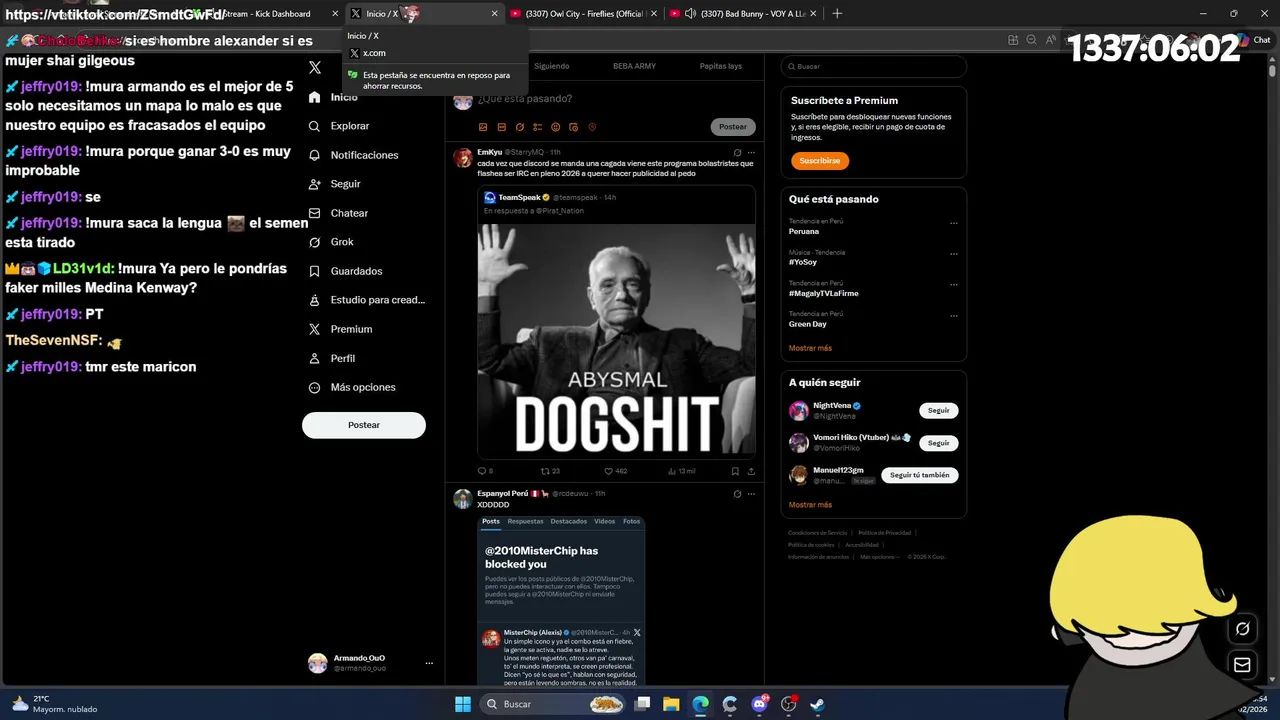1280x720 pixels.
Task: Add GIF to the post composer
Action: point(501,127)
